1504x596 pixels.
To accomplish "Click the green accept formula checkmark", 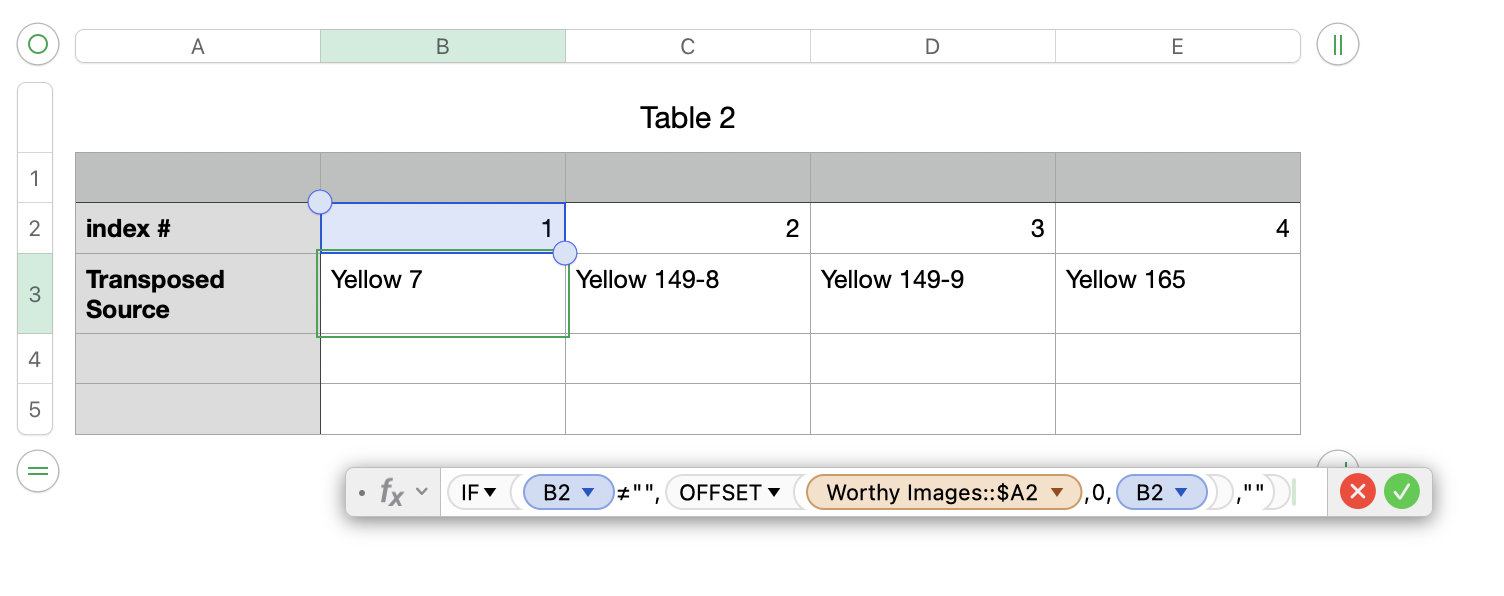I will (x=1402, y=492).
